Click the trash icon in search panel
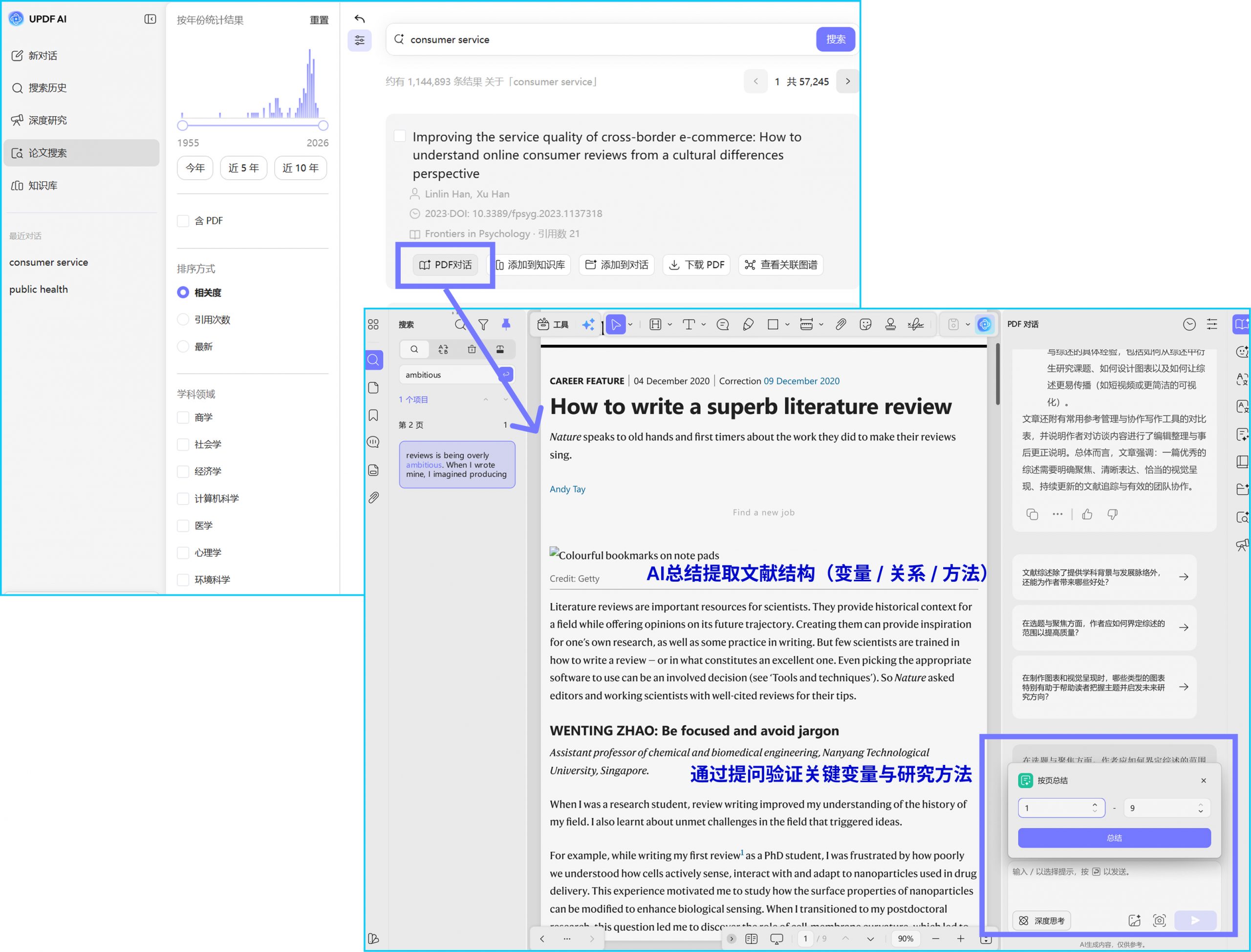The width and height of the screenshot is (1251, 952). 472,350
